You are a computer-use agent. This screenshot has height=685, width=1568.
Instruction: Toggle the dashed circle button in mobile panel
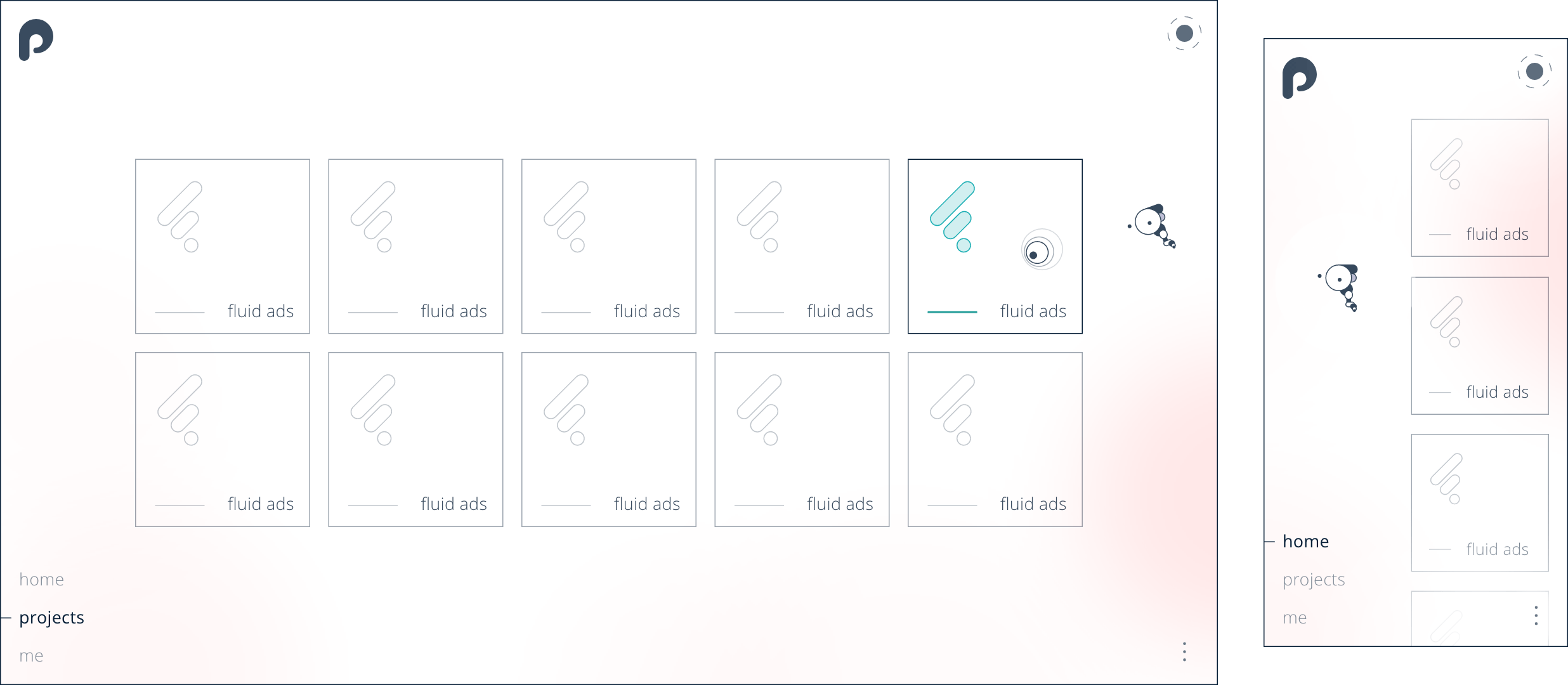[x=1534, y=71]
